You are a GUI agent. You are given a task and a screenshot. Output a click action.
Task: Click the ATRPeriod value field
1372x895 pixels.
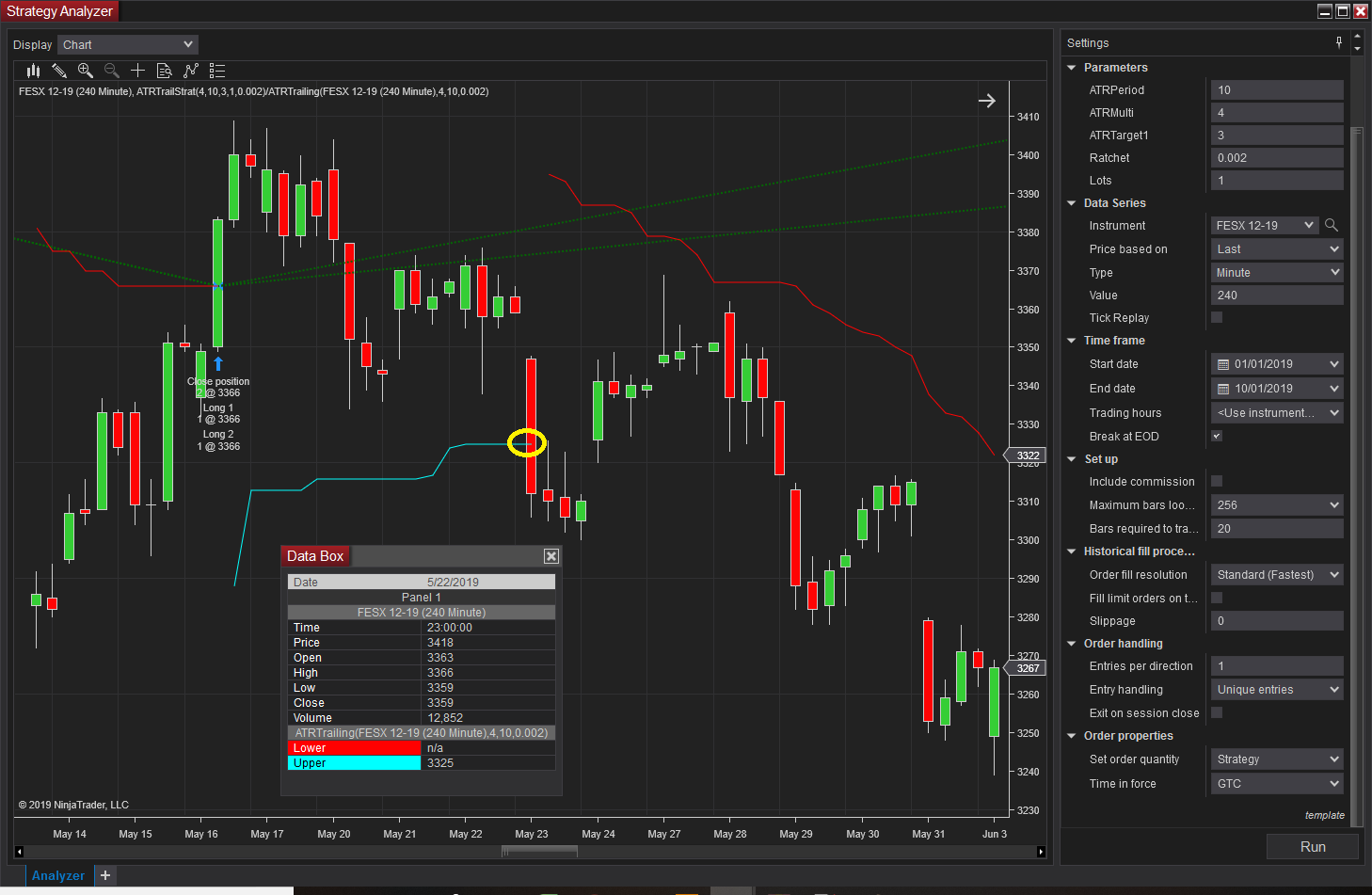click(x=1277, y=90)
